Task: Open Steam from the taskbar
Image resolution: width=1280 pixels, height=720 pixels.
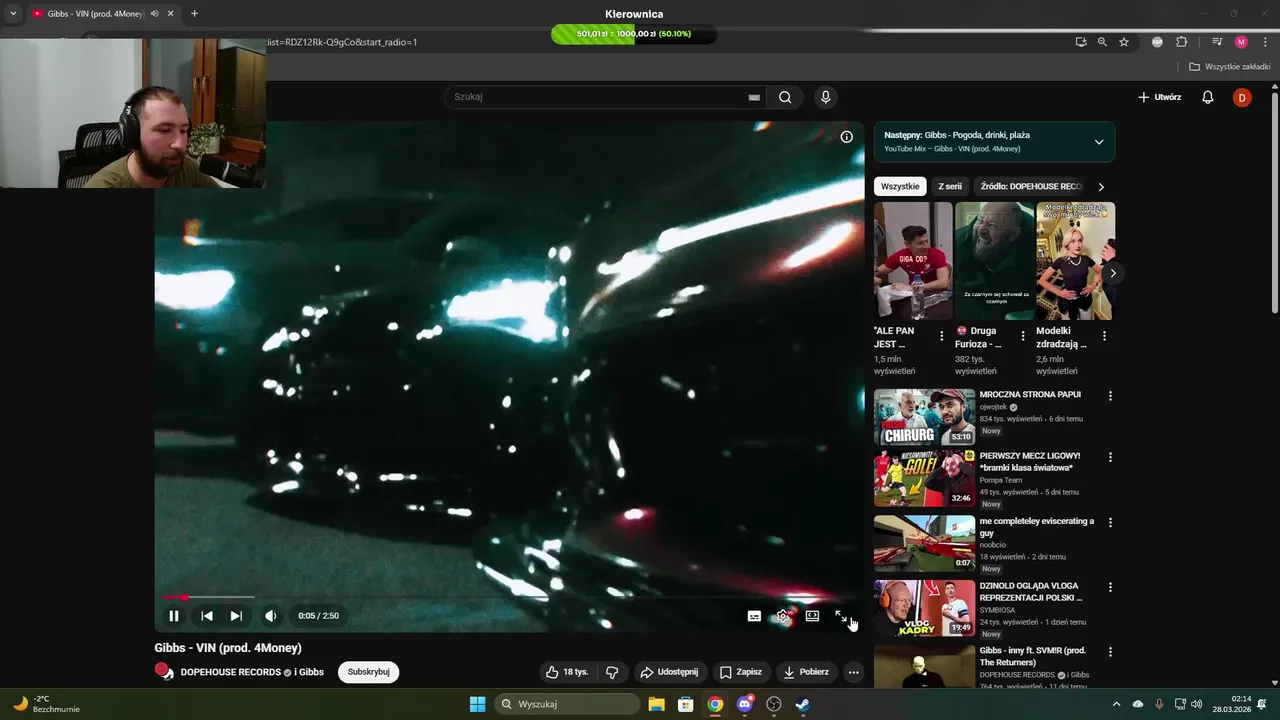Action: coord(803,704)
